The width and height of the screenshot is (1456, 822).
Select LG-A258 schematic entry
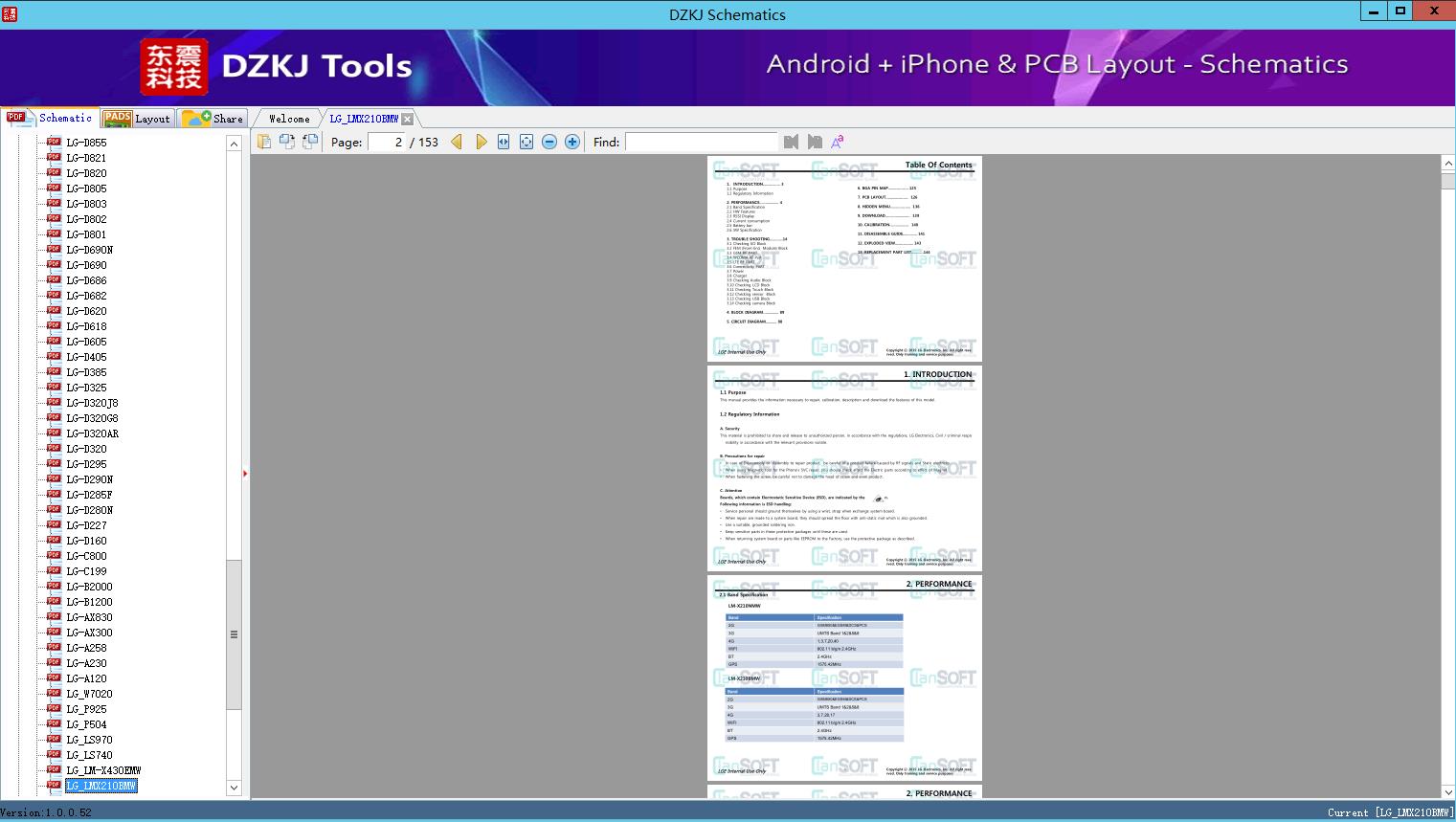(86, 648)
